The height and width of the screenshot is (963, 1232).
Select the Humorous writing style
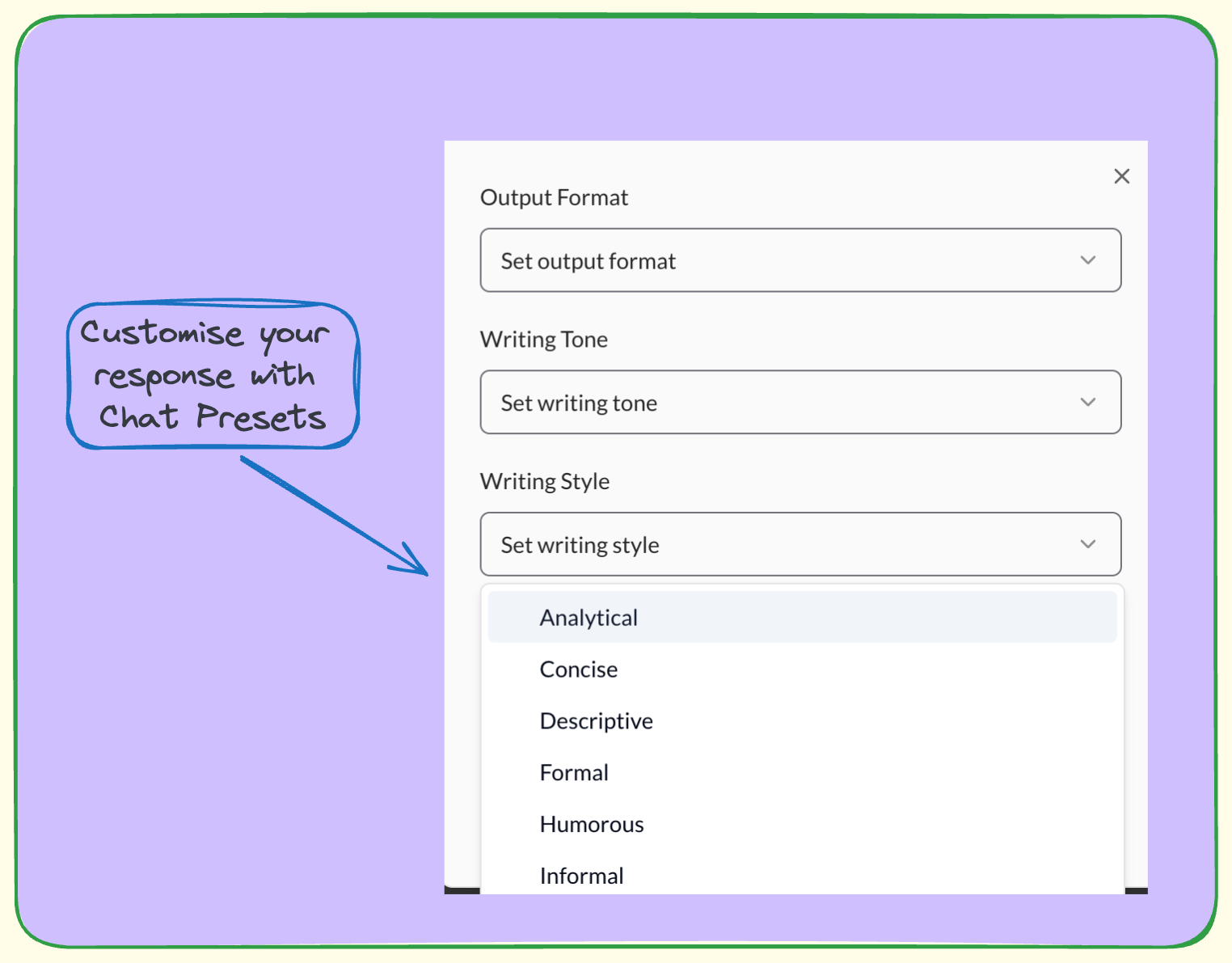coord(591,824)
